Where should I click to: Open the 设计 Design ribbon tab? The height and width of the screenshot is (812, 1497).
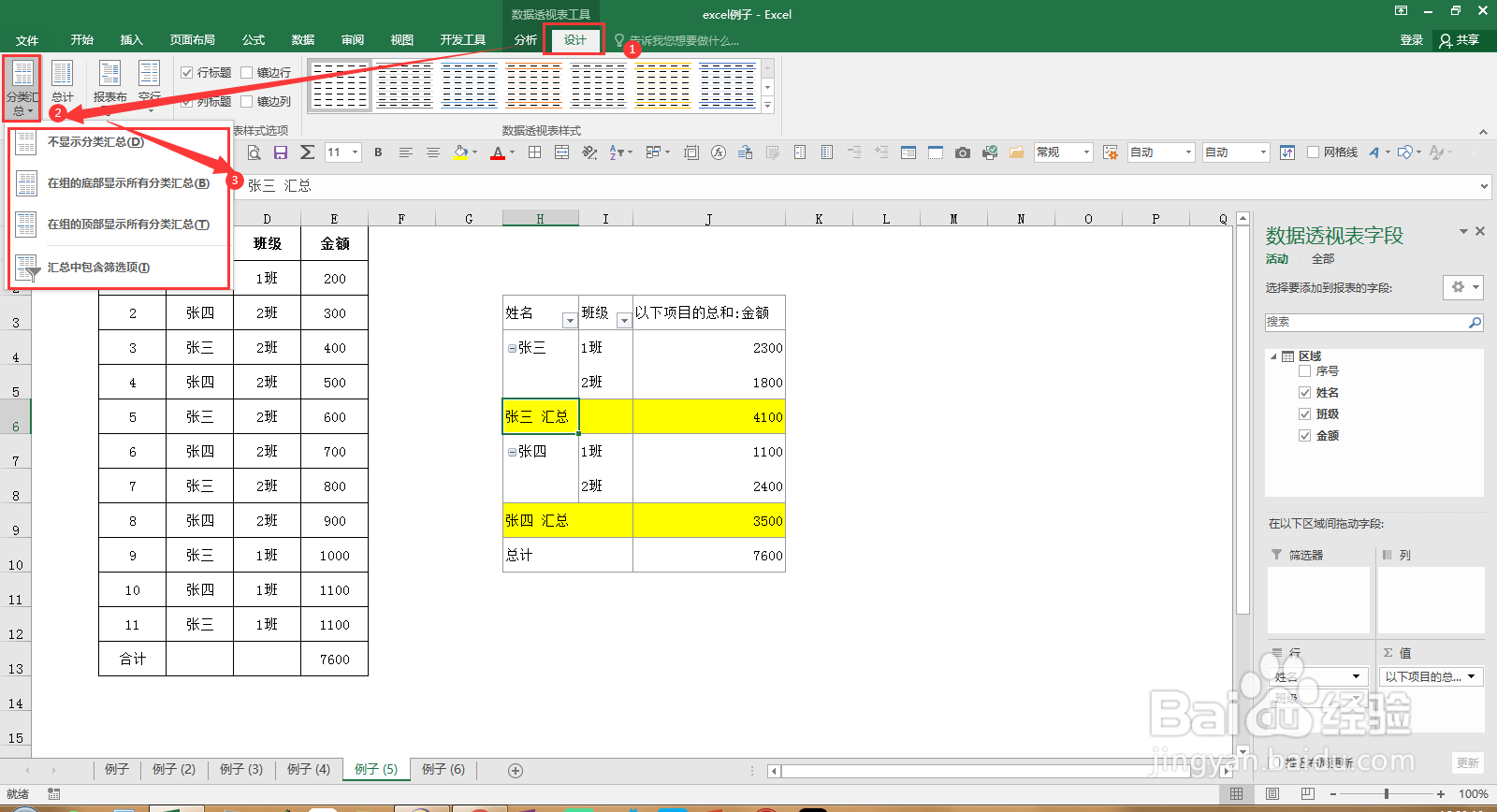click(x=574, y=40)
